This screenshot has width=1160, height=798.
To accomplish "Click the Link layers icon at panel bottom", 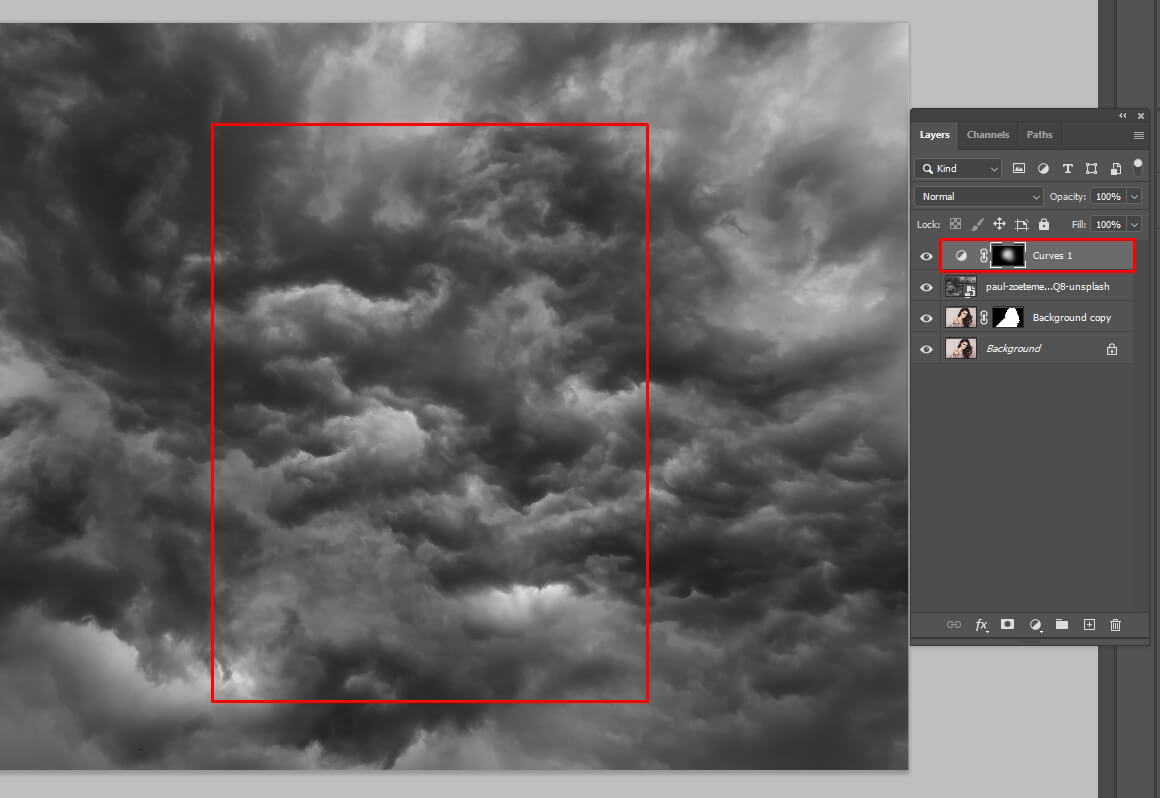I will [x=954, y=625].
